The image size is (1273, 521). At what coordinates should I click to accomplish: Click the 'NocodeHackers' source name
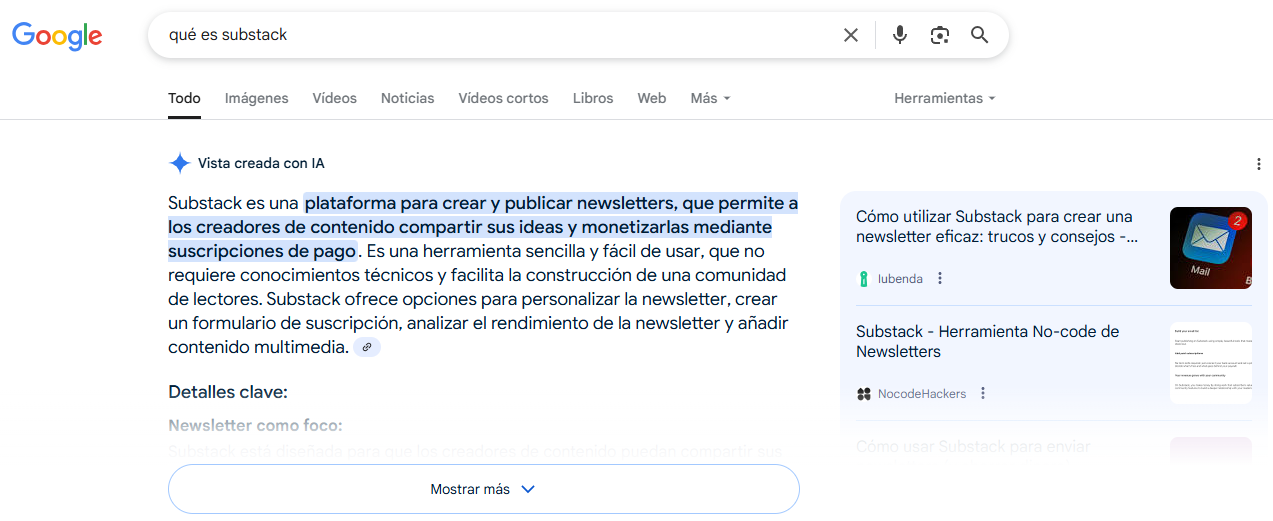pos(922,394)
